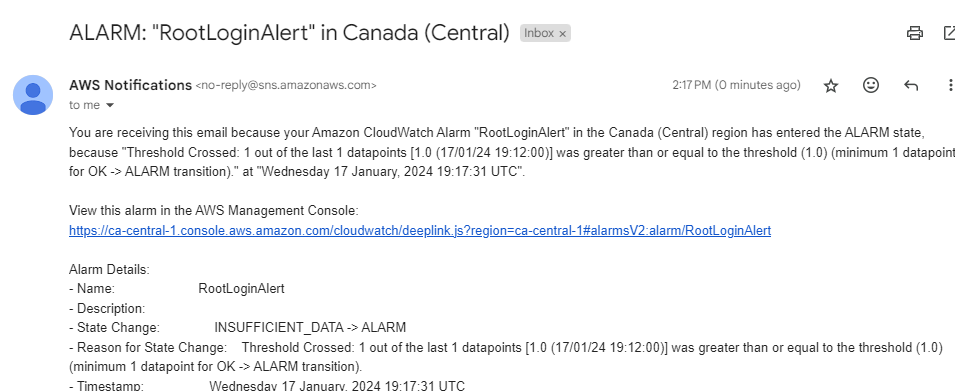Click the AWS Notifications sender name
The width and height of the screenshot is (955, 391).
(x=130, y=85)
